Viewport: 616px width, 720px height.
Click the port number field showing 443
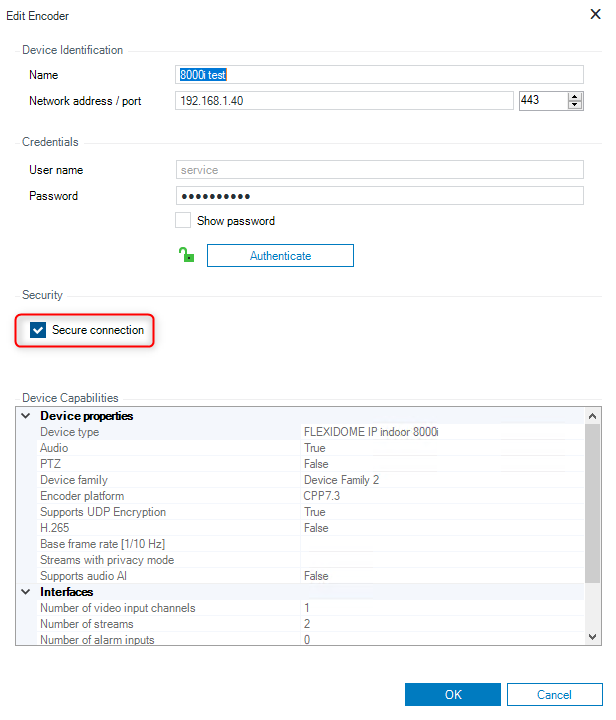click(x=541, y=101)
